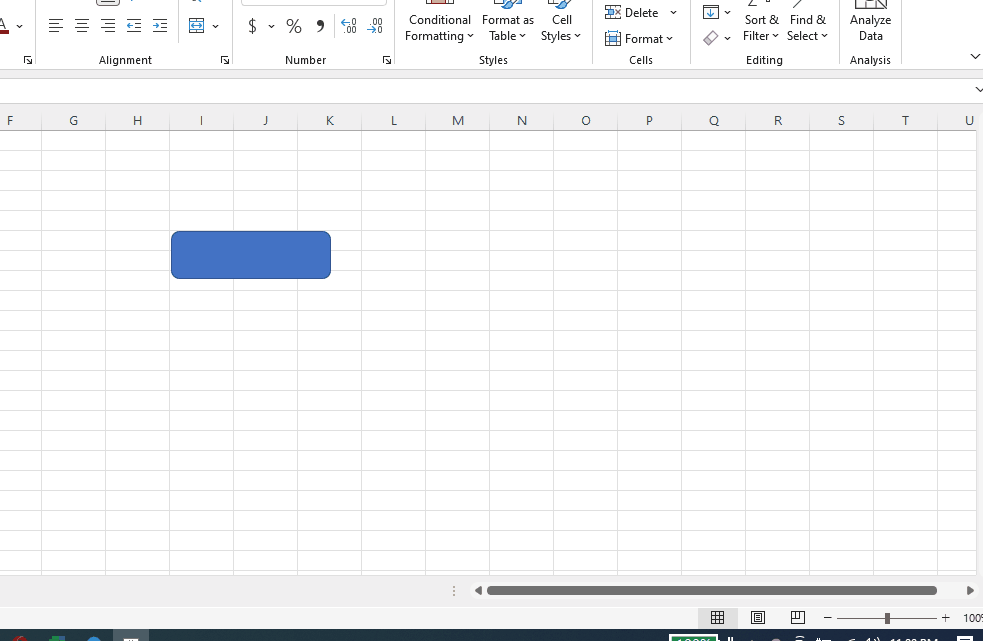983x641 pixels.
Task: Select the Center alignment icon
Action: point(81,26)
